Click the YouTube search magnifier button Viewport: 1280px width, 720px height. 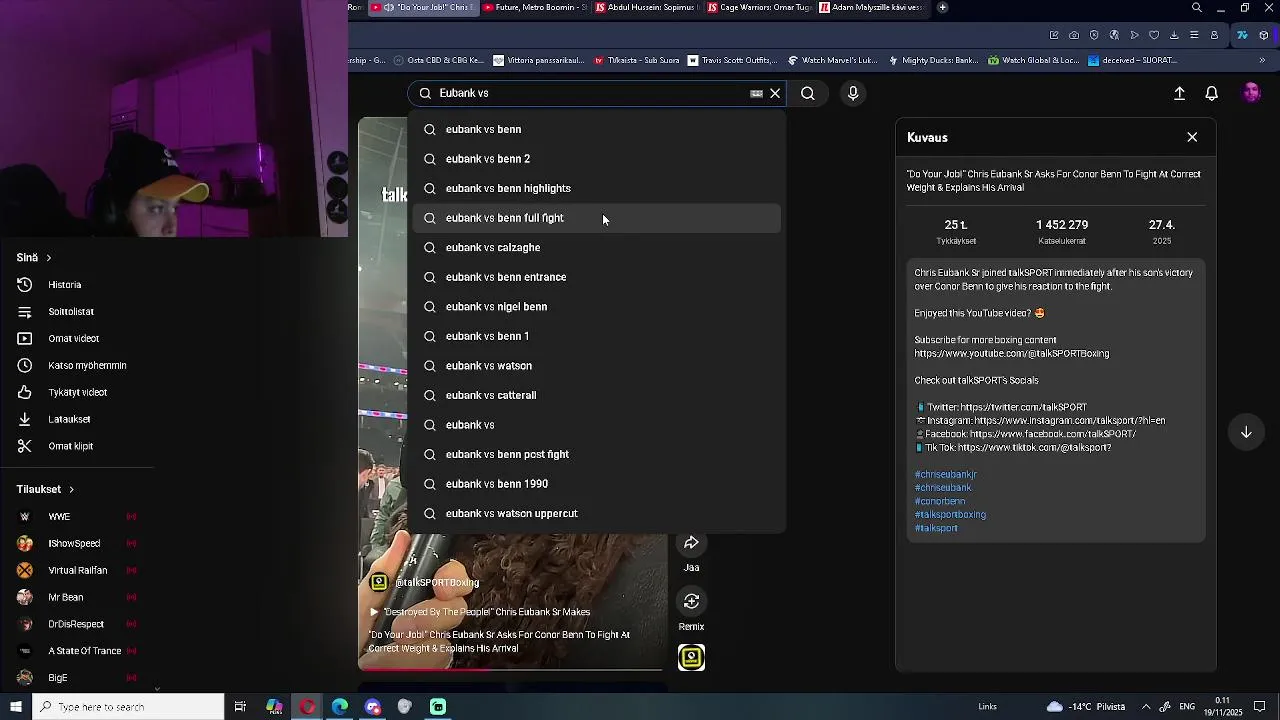click(x=808, y=93)
